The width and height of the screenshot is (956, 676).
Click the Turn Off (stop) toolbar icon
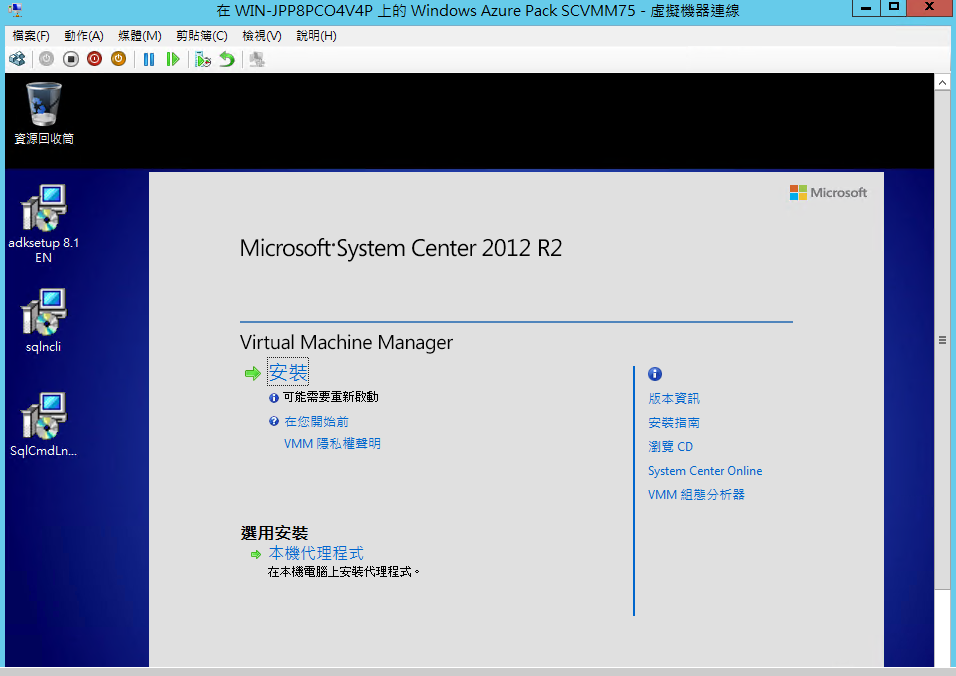pyautogui.click(x=71, y=59)
